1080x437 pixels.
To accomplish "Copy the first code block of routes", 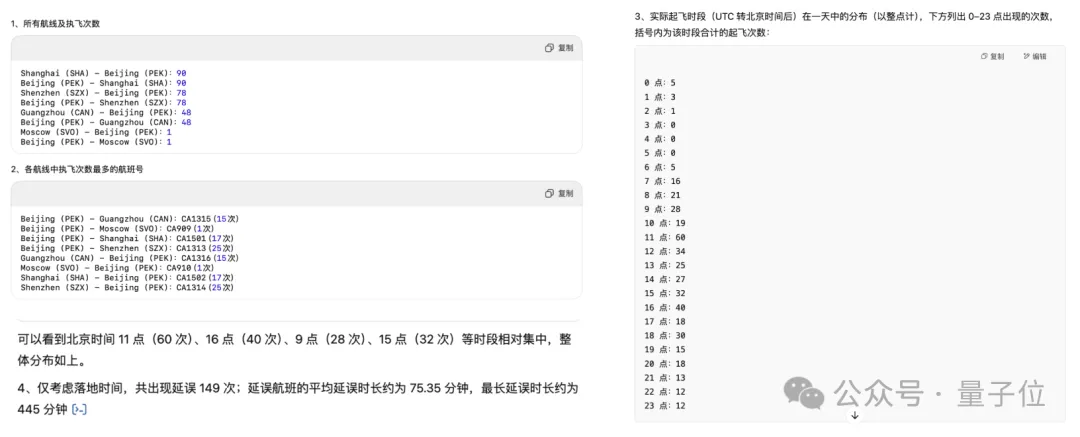I will tap(559, 48).
